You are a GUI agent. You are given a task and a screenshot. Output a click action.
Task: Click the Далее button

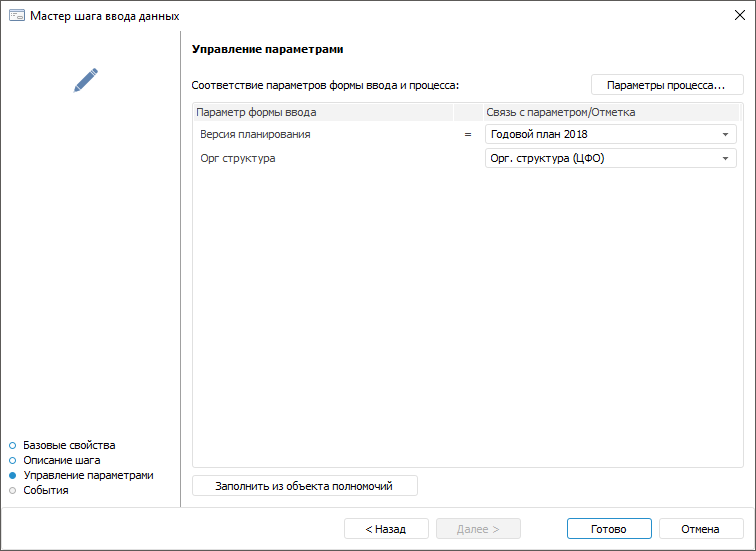478,529
